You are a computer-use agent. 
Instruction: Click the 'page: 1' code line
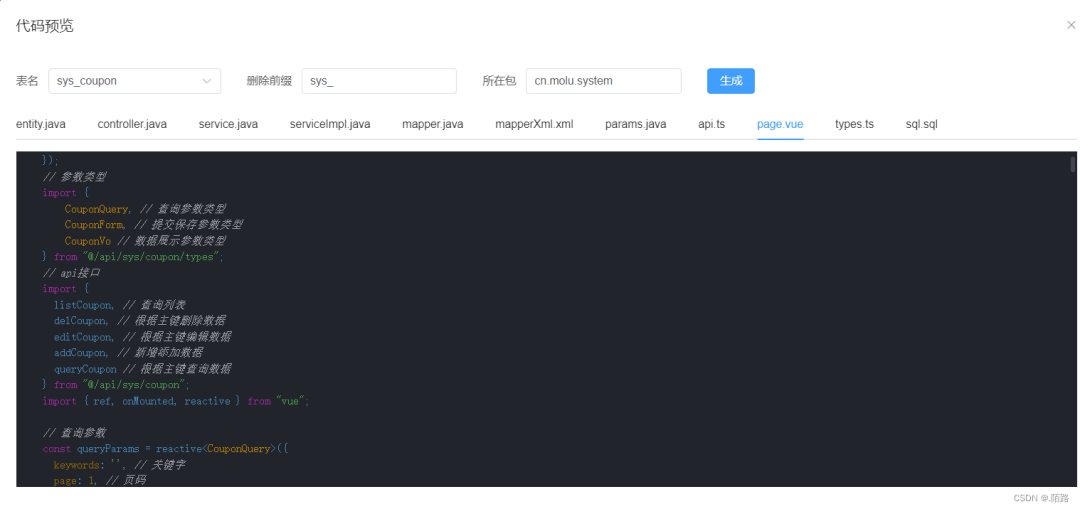100,481
